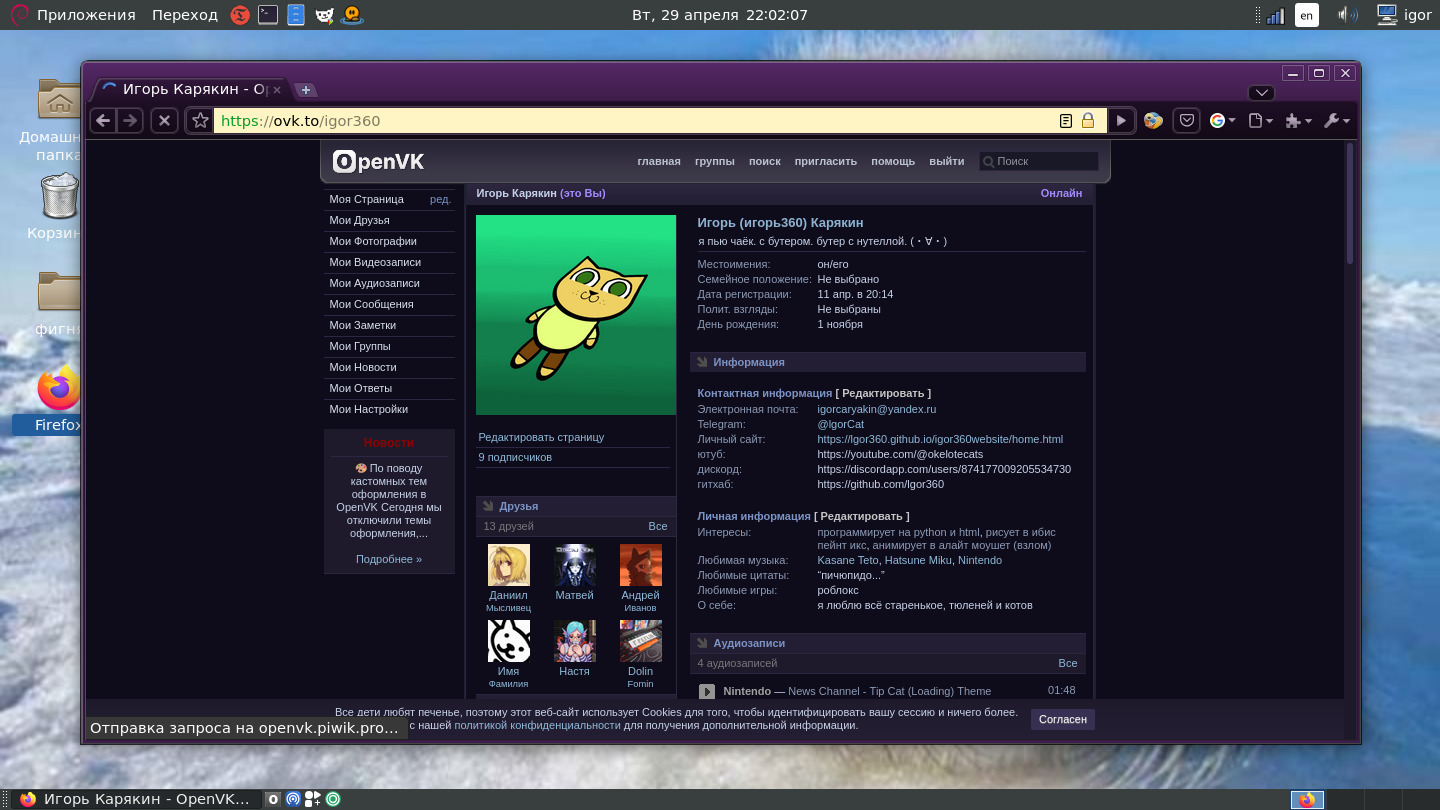Open reader view icon in address bar
This screenshot has height=810, width=1440.
[x=1066, y=121]
